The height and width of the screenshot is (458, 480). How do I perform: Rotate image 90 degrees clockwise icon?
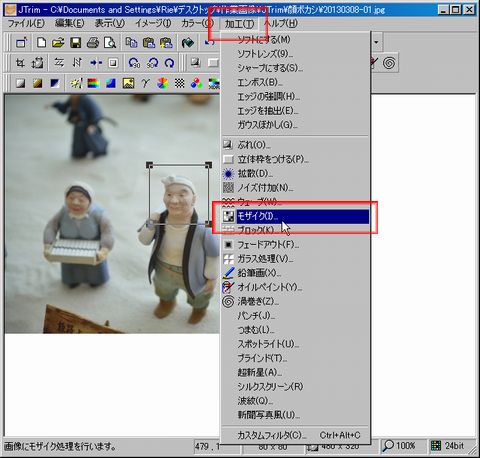click(x=153, y=63)
